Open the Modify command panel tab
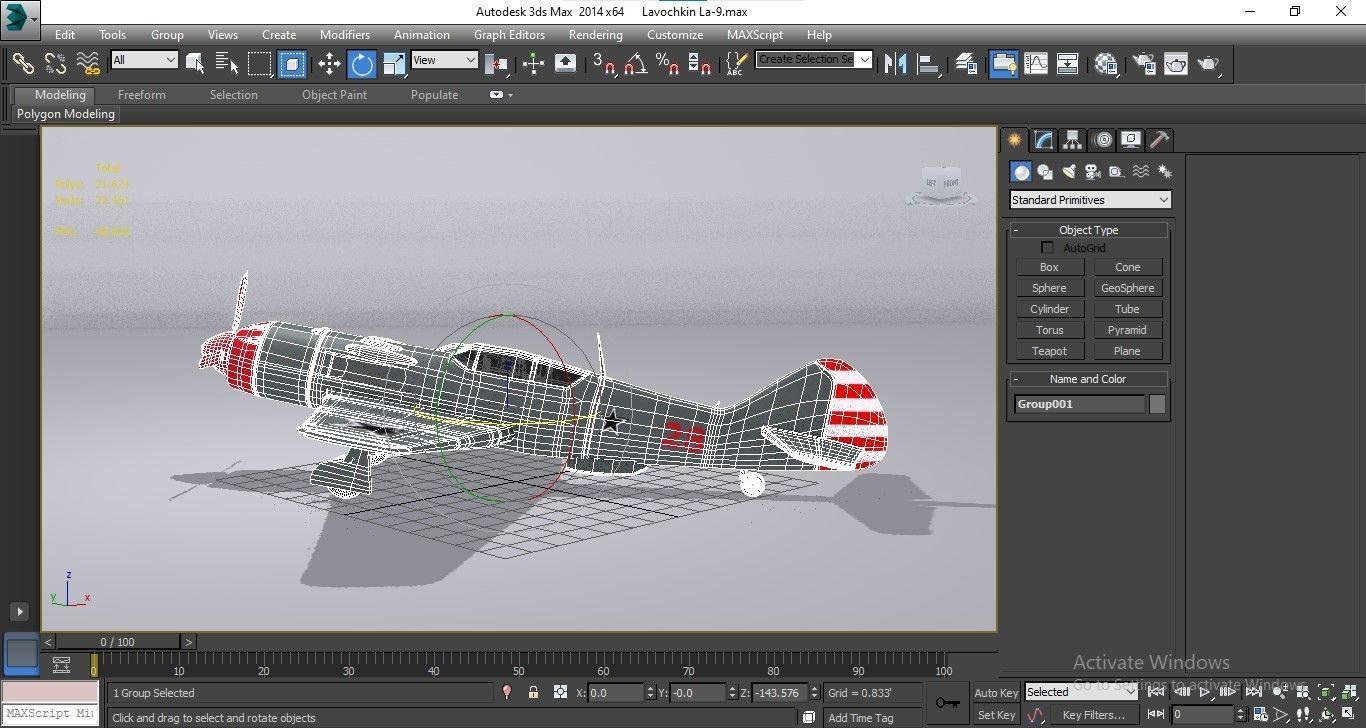Viewport: 1366px width, 728px height. 1043,140
